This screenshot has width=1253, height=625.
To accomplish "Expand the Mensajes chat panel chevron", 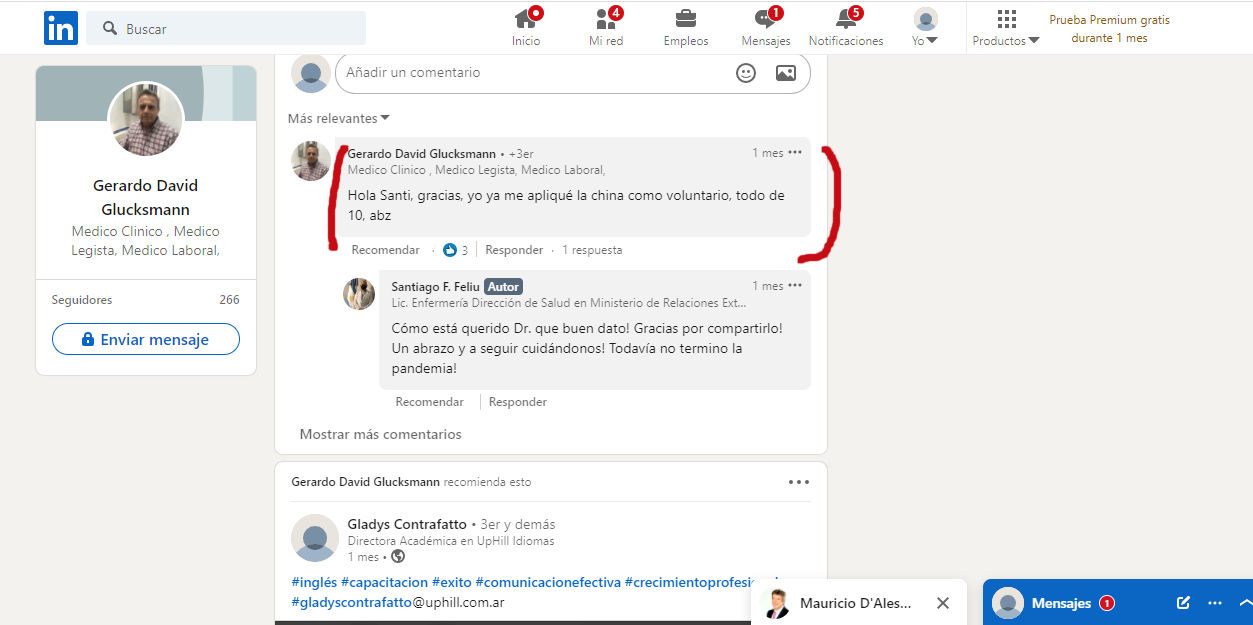I will pyautogui.click(x=1245, y=603).
